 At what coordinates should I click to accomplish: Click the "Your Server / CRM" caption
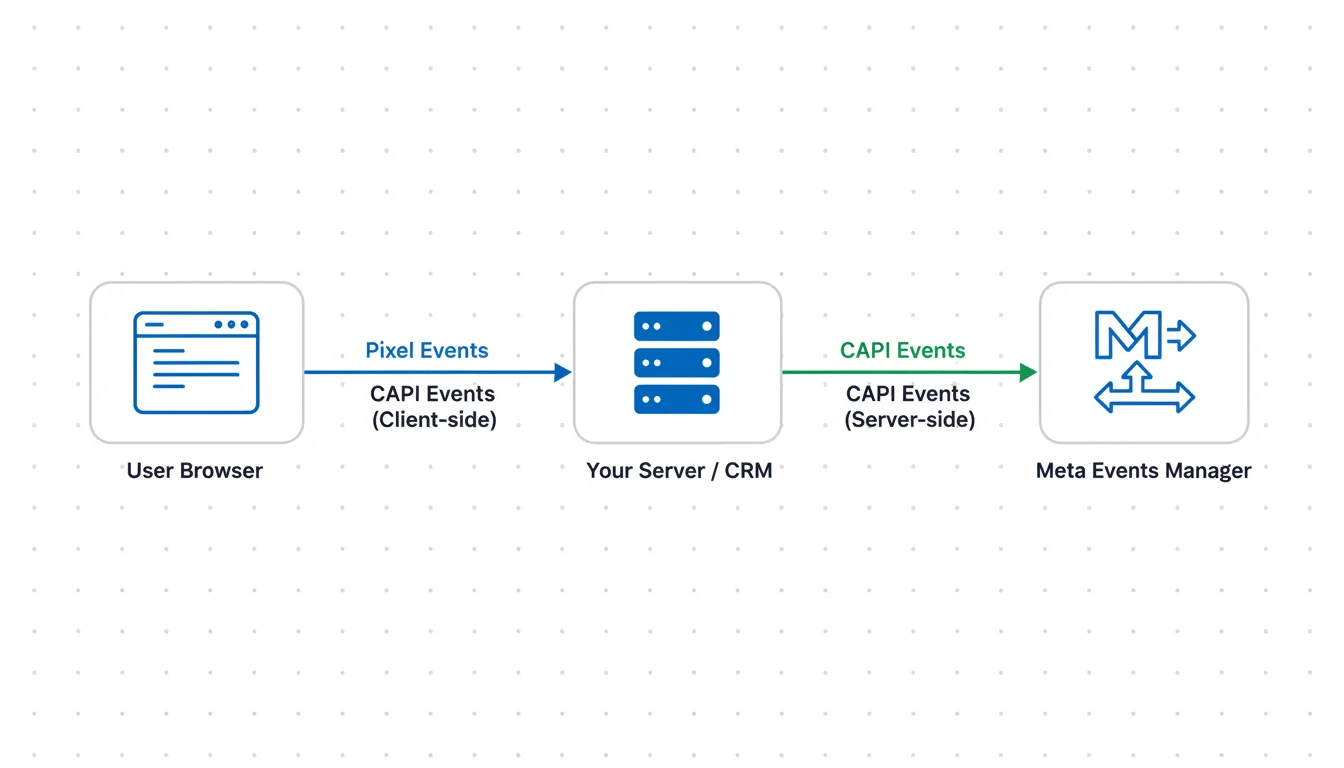(x=679, y=471)
